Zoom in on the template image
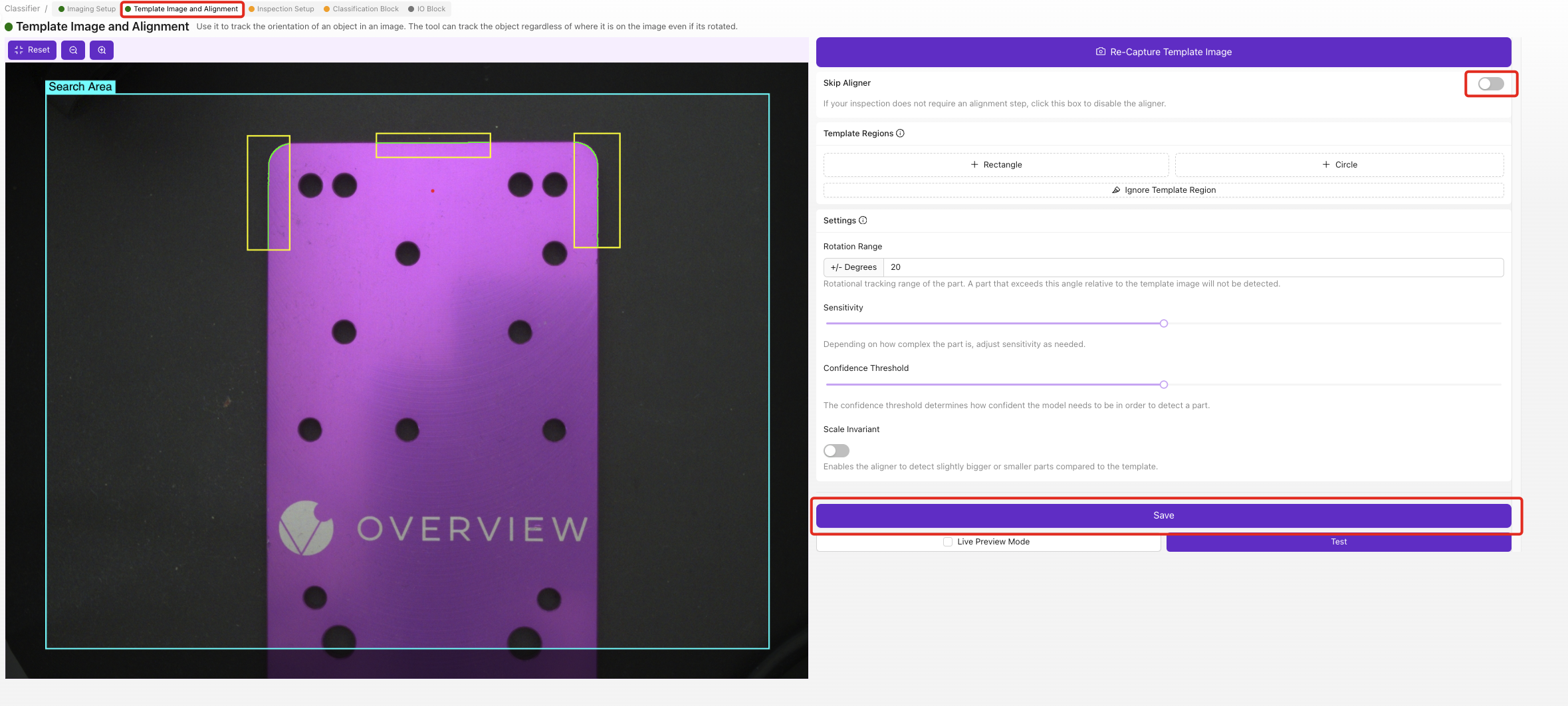 pos(101,50)
